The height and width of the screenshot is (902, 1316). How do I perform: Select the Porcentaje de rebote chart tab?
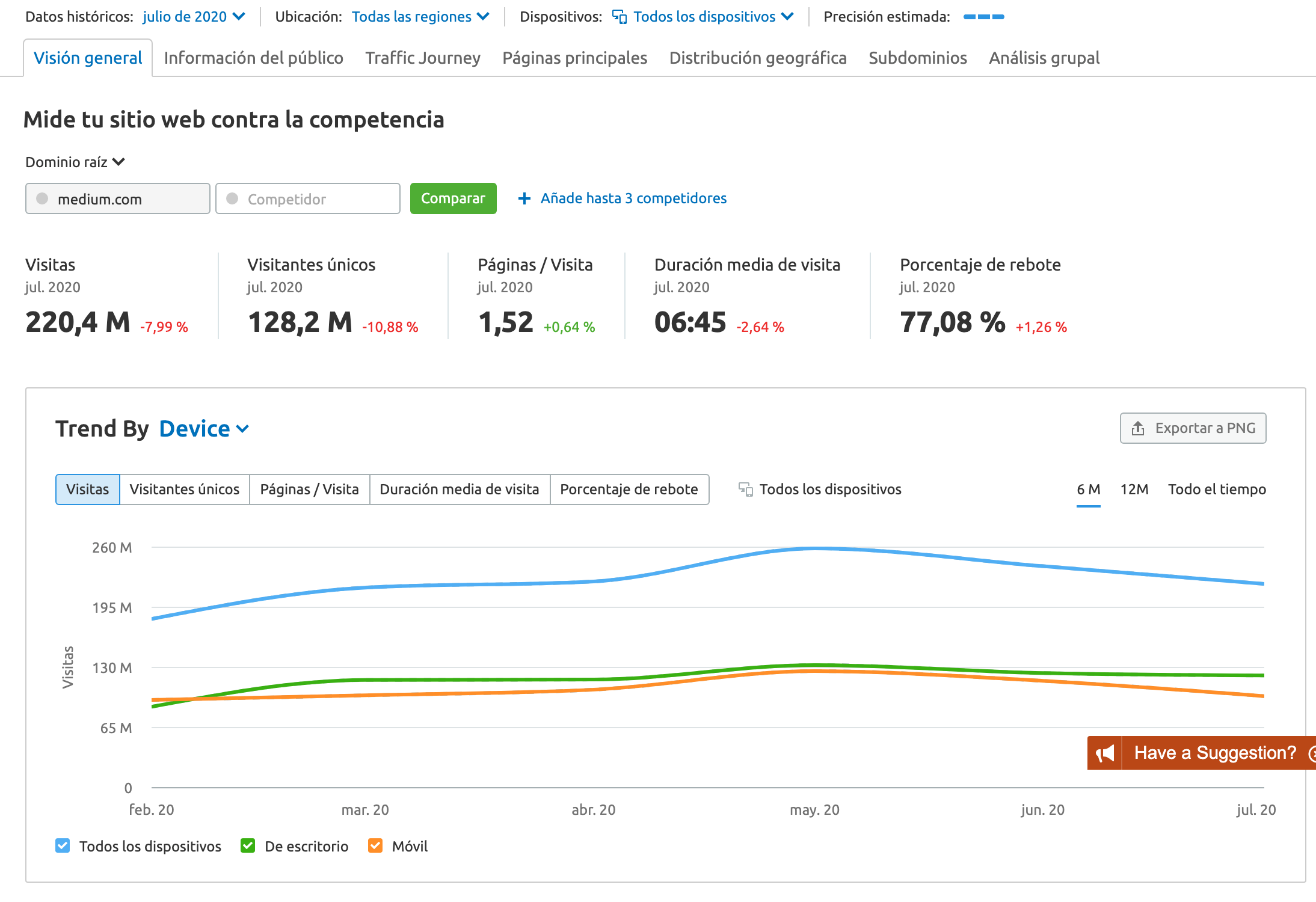(x=629, y=489)
